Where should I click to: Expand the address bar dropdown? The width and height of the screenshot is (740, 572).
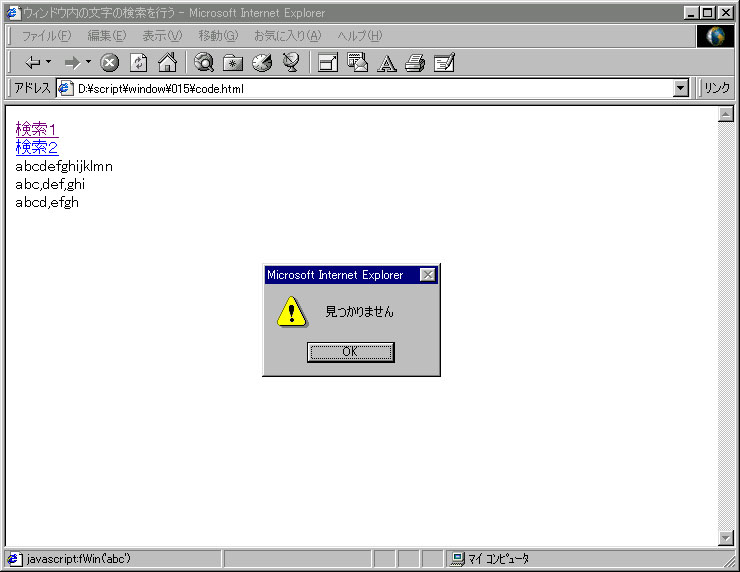click(x=681, y=88)
